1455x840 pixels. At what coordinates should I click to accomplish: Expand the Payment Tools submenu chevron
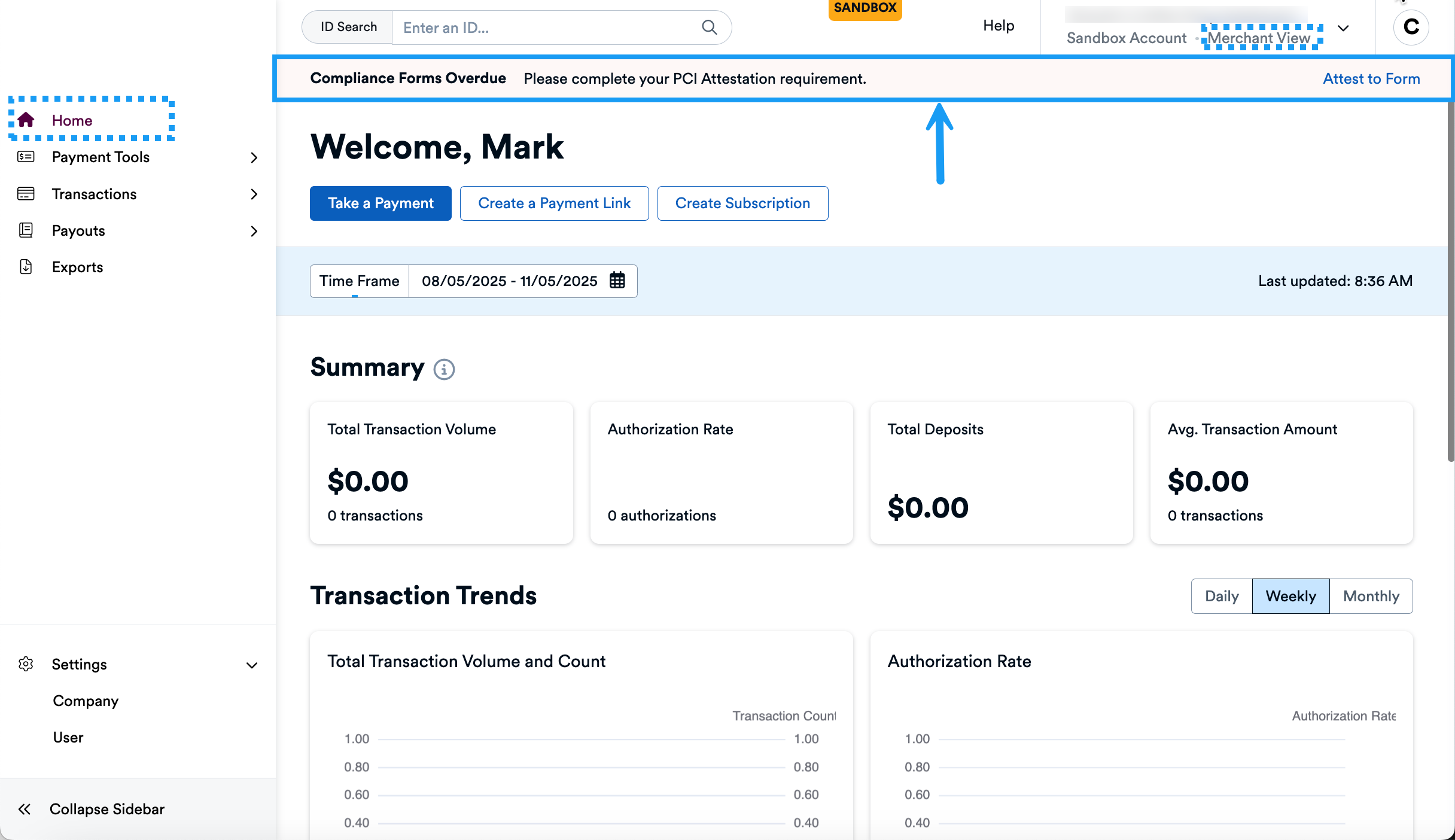pos(254,157)
